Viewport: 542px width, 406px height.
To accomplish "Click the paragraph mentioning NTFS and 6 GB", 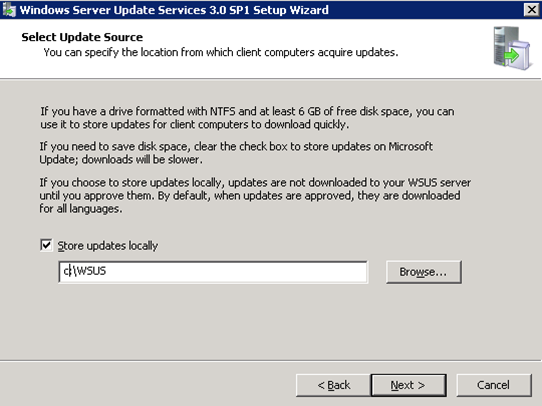I will [247, 118].
